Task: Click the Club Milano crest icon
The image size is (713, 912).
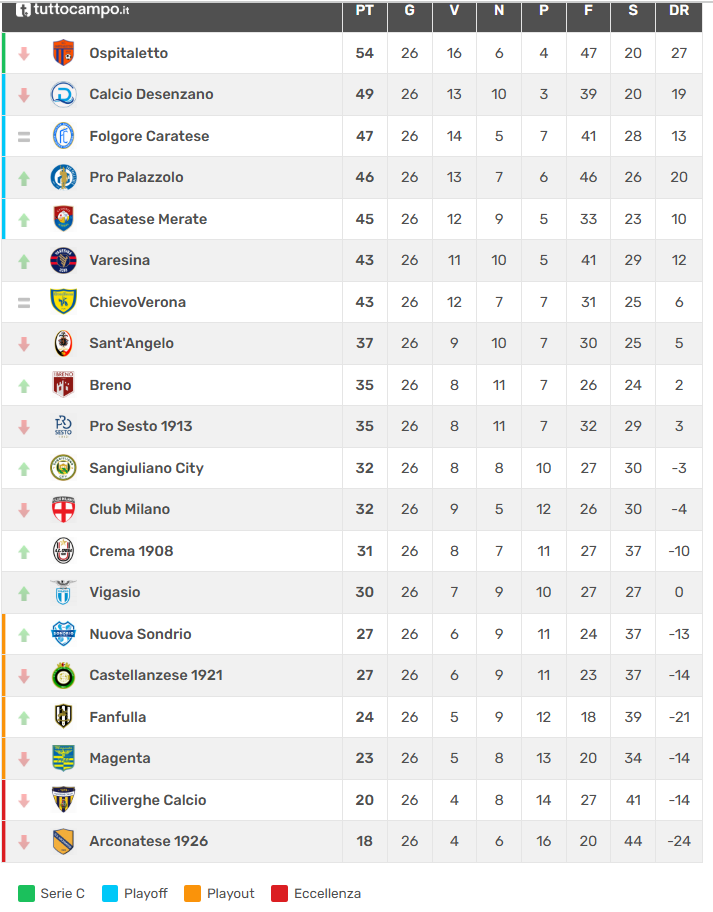Action: pyautogui.click(x=63, y=509)
